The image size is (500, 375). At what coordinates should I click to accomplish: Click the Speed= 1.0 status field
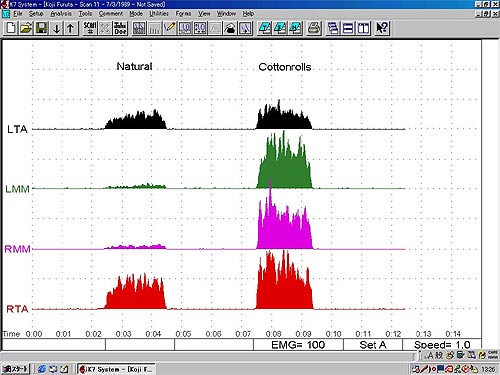(442, 345)
